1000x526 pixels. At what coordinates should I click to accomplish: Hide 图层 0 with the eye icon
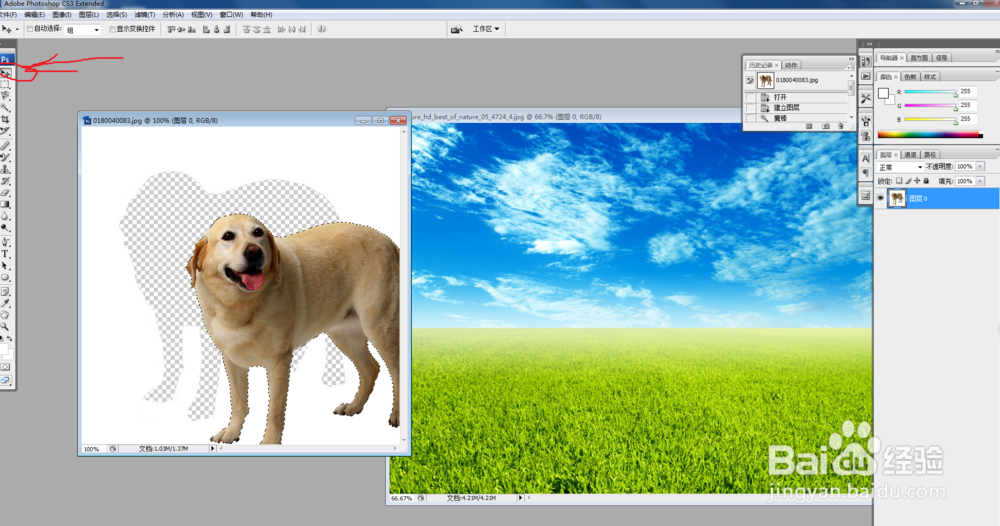tap(881, 199)
